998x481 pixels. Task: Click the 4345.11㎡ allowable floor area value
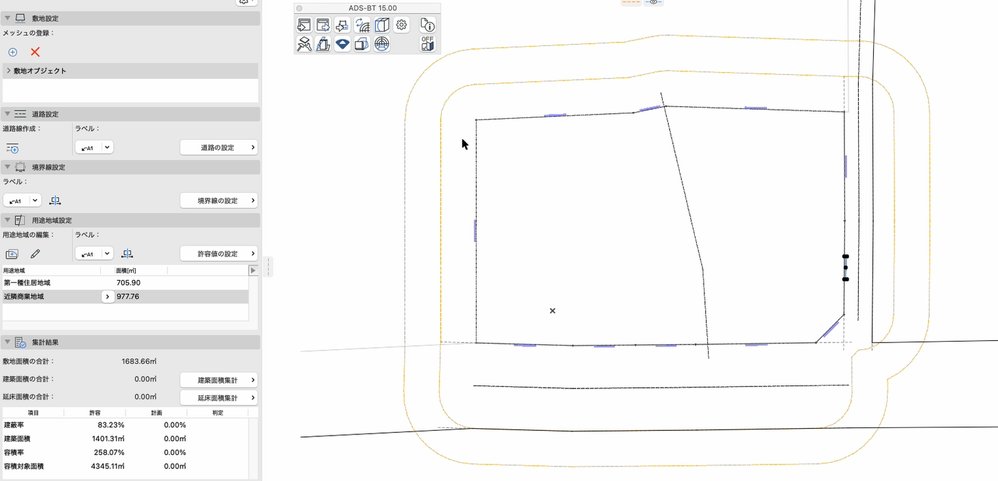click(108, 466)
